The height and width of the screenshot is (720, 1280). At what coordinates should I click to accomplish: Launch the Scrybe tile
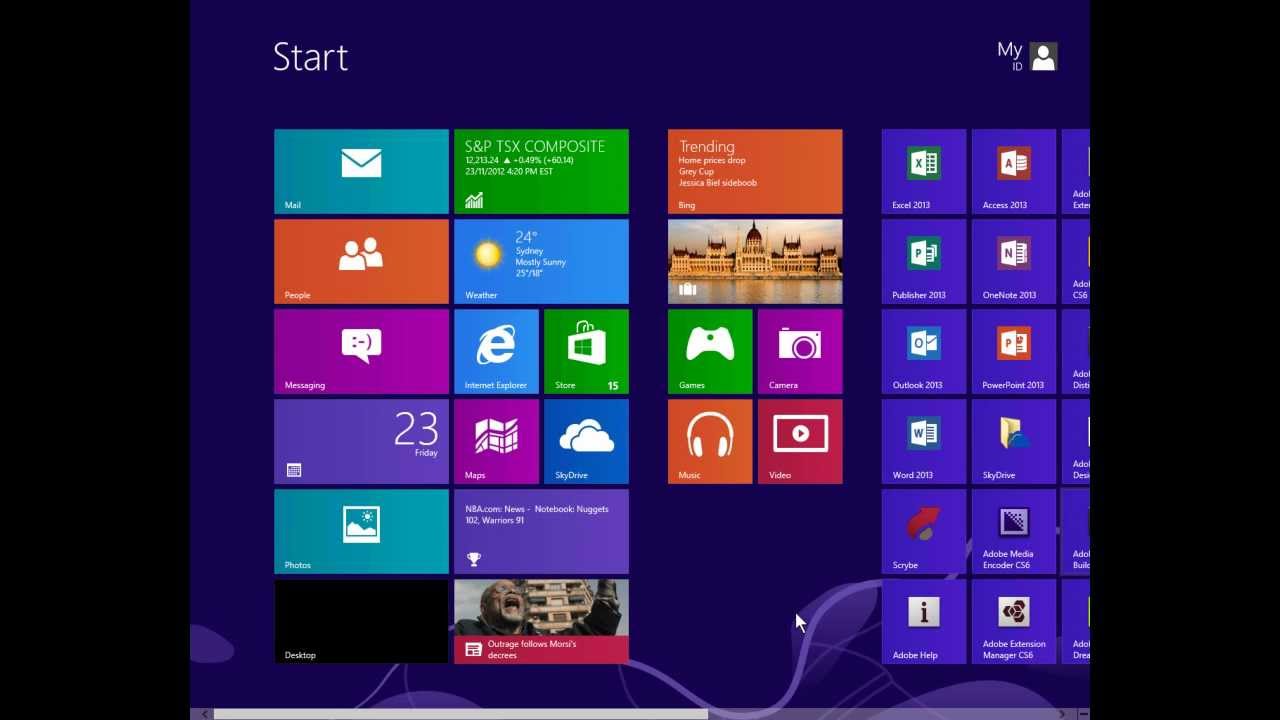click(x=924, y=531)
